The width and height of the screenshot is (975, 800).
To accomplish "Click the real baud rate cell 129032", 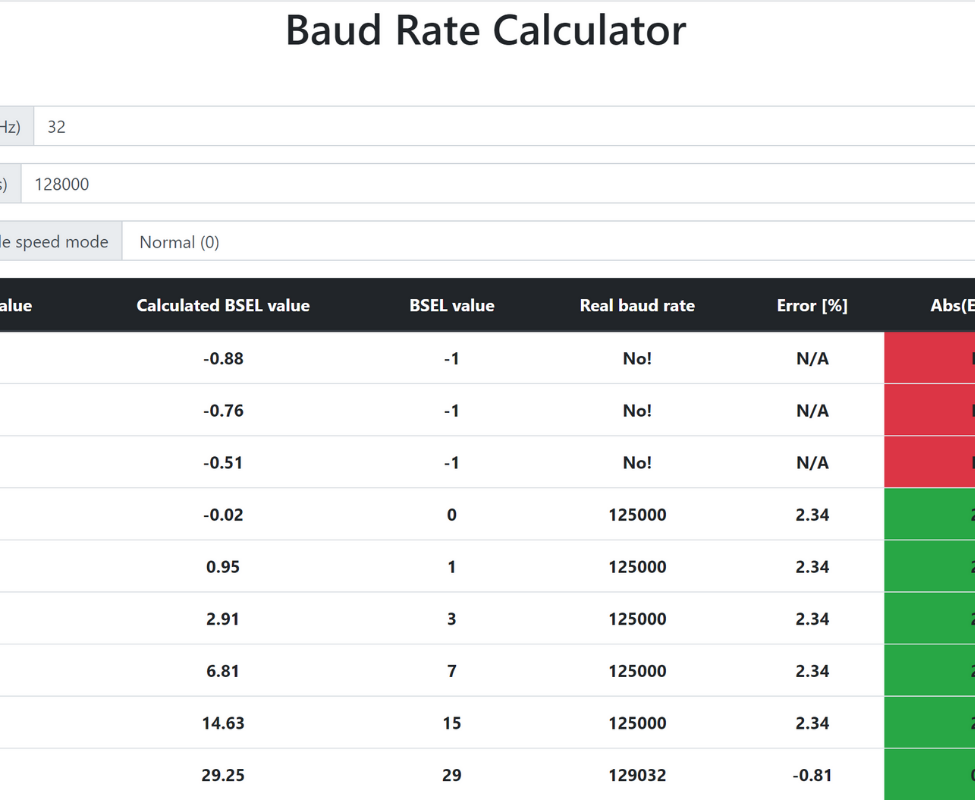I will click(x=637, y=775).
